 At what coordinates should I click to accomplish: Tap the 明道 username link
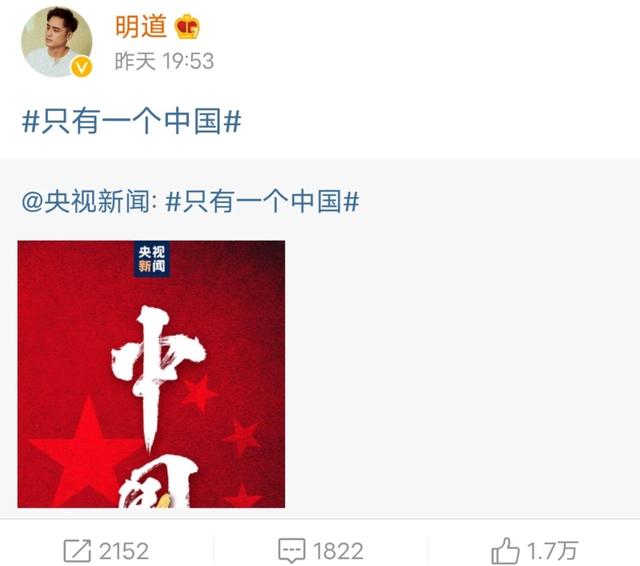pyautogui.click(x=141, y=26)
